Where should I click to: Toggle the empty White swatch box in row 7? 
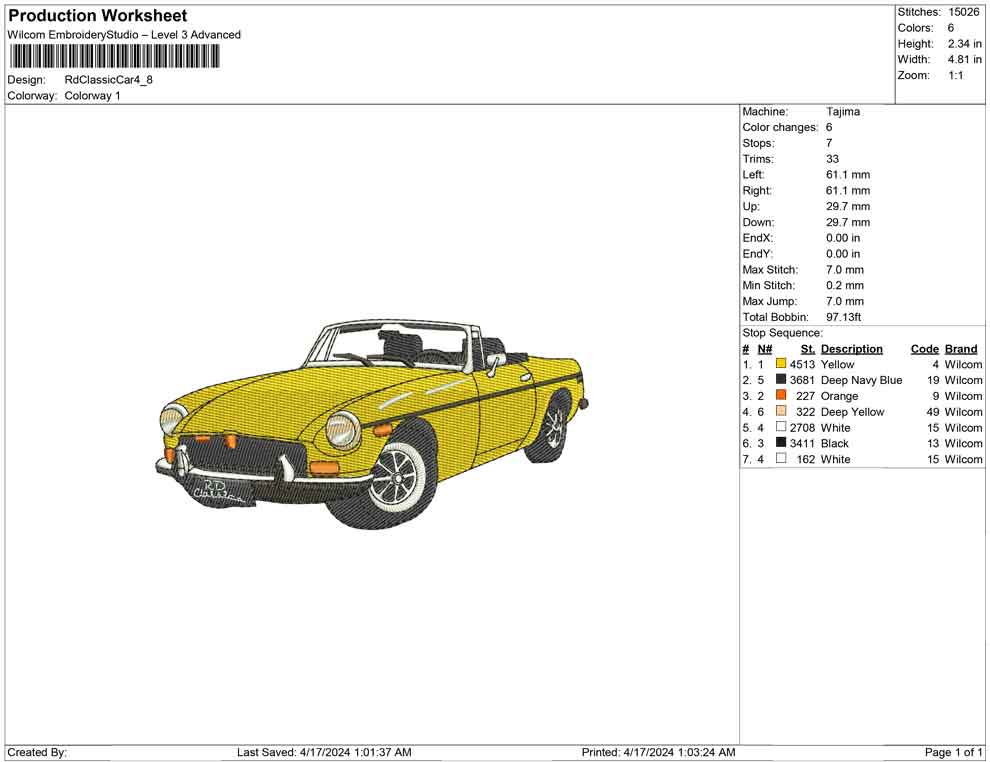pyautogui.click(x=781, y=459)
